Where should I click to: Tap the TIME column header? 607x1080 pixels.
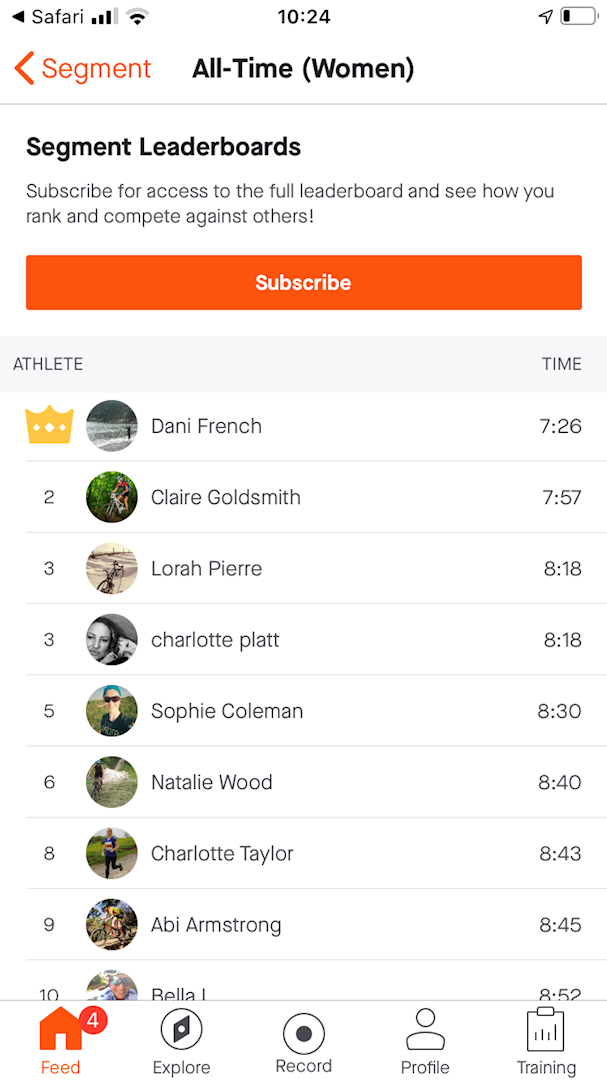(561, 364)
